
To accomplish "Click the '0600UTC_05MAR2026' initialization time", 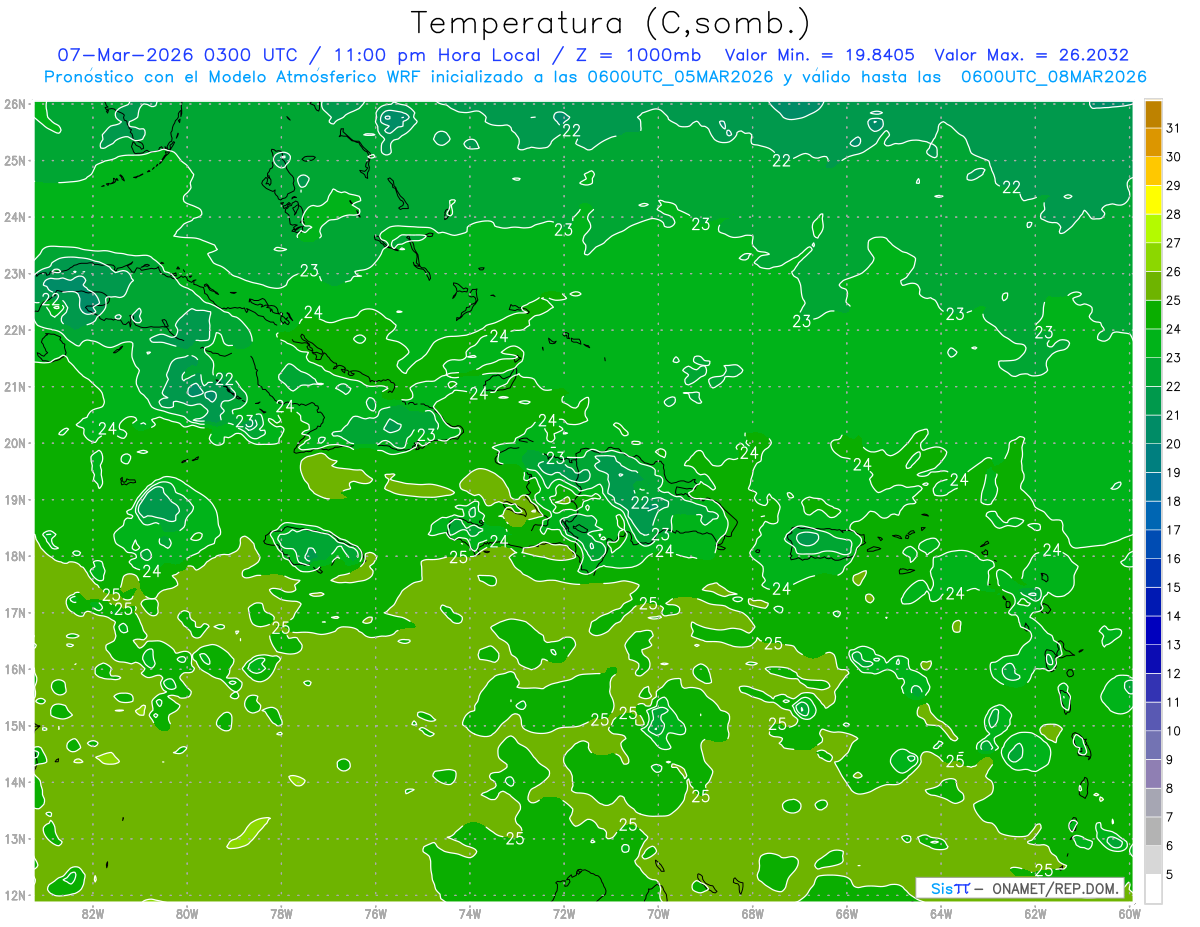I will 680,76.
